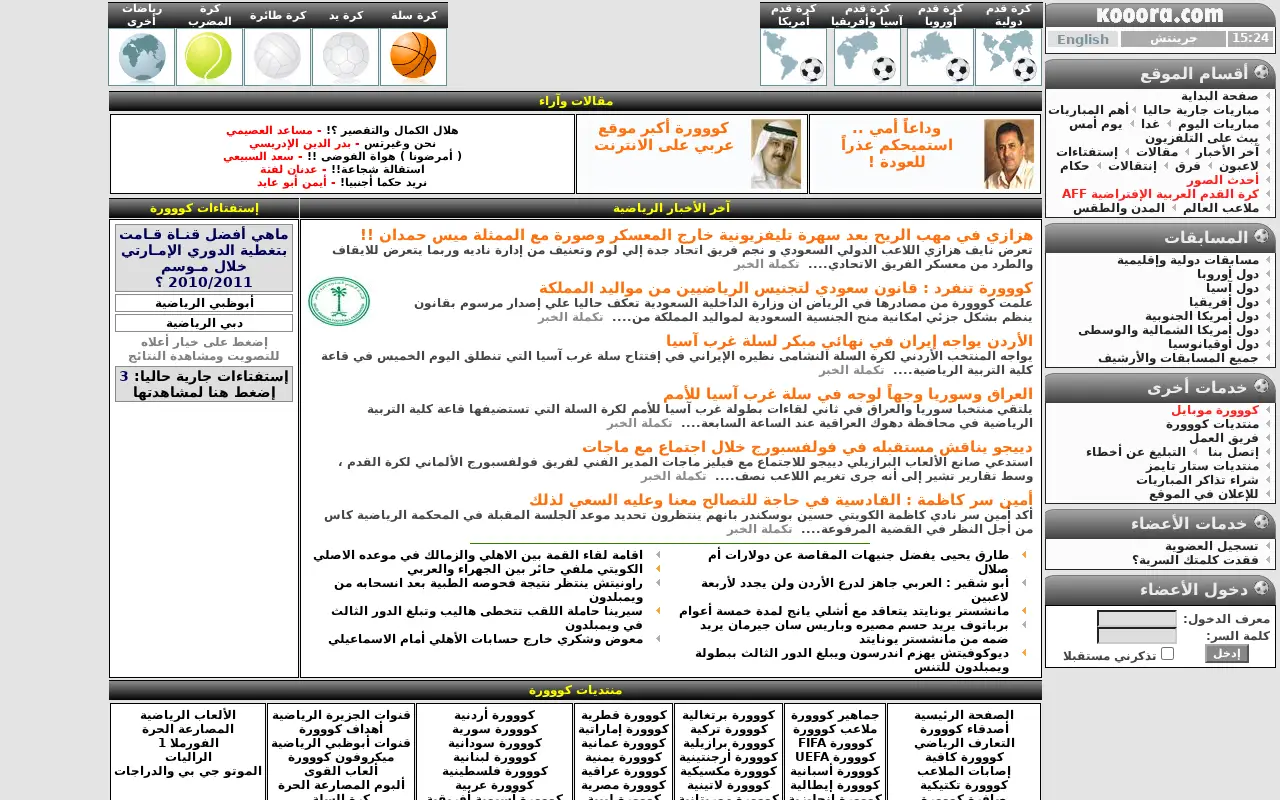Open 'دول أوروبا' competitions link
1280x800 pixels.
click(x=1228, y=274)
